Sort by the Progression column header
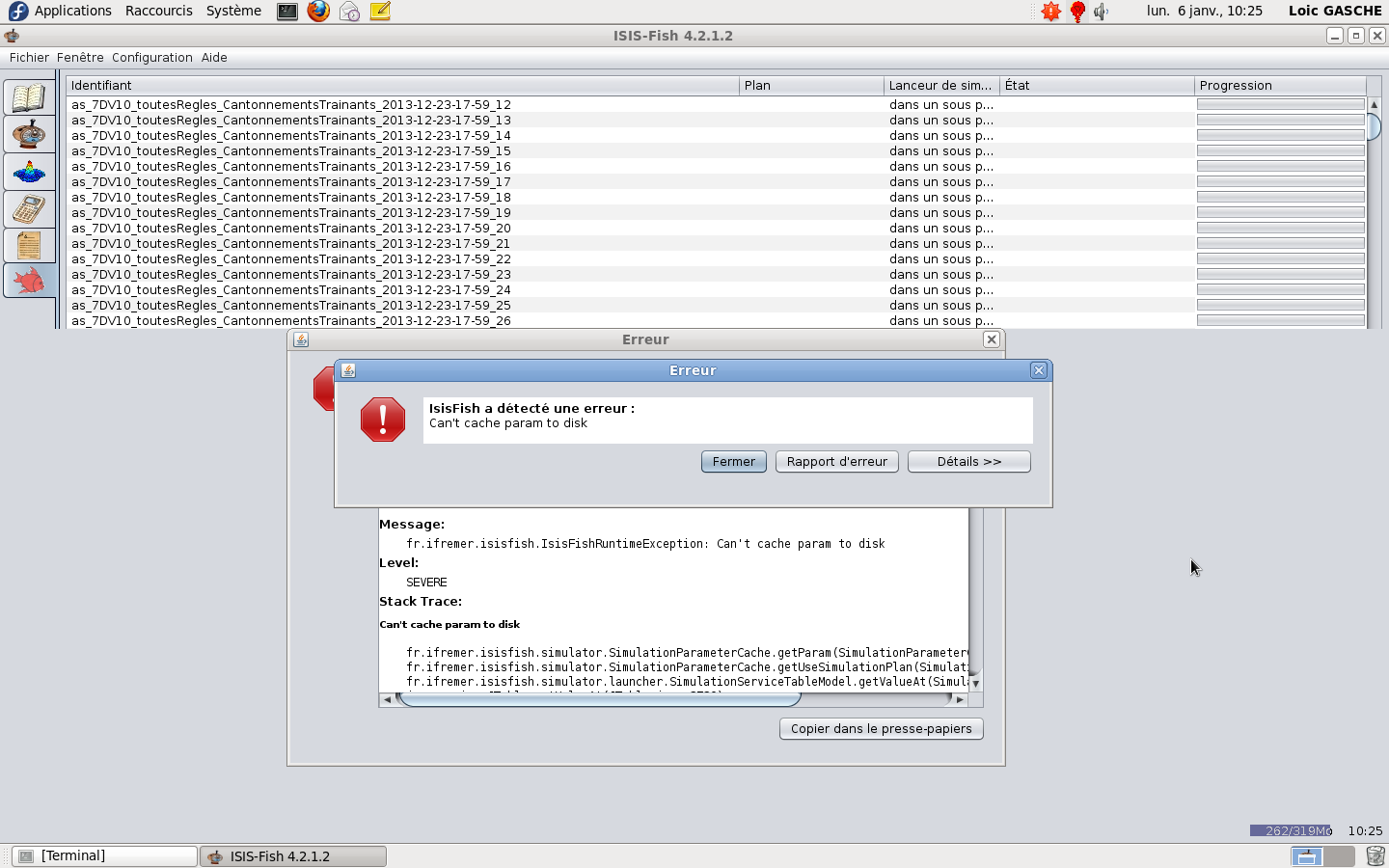The image size is (1389, 868). (x=1281, y=86)
